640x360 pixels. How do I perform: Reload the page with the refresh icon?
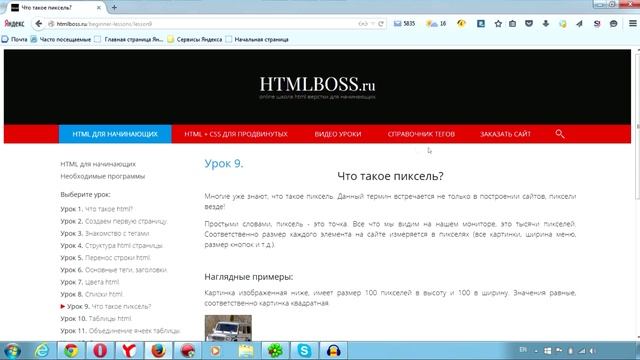click(x=381, y=24)
